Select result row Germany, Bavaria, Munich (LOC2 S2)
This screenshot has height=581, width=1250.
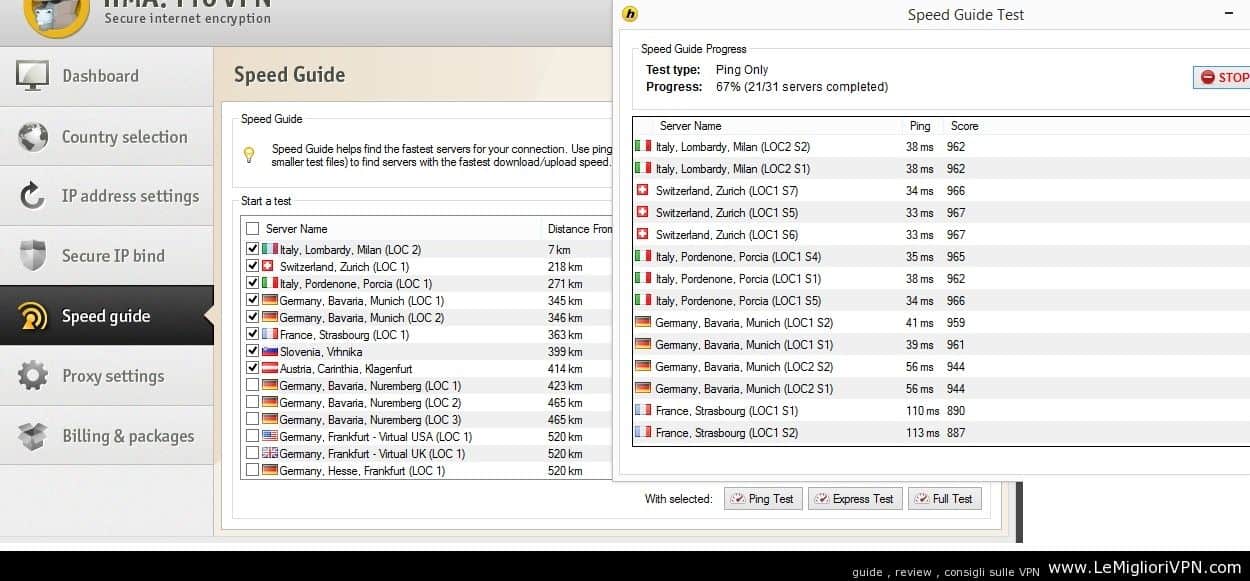pos(941,367)
